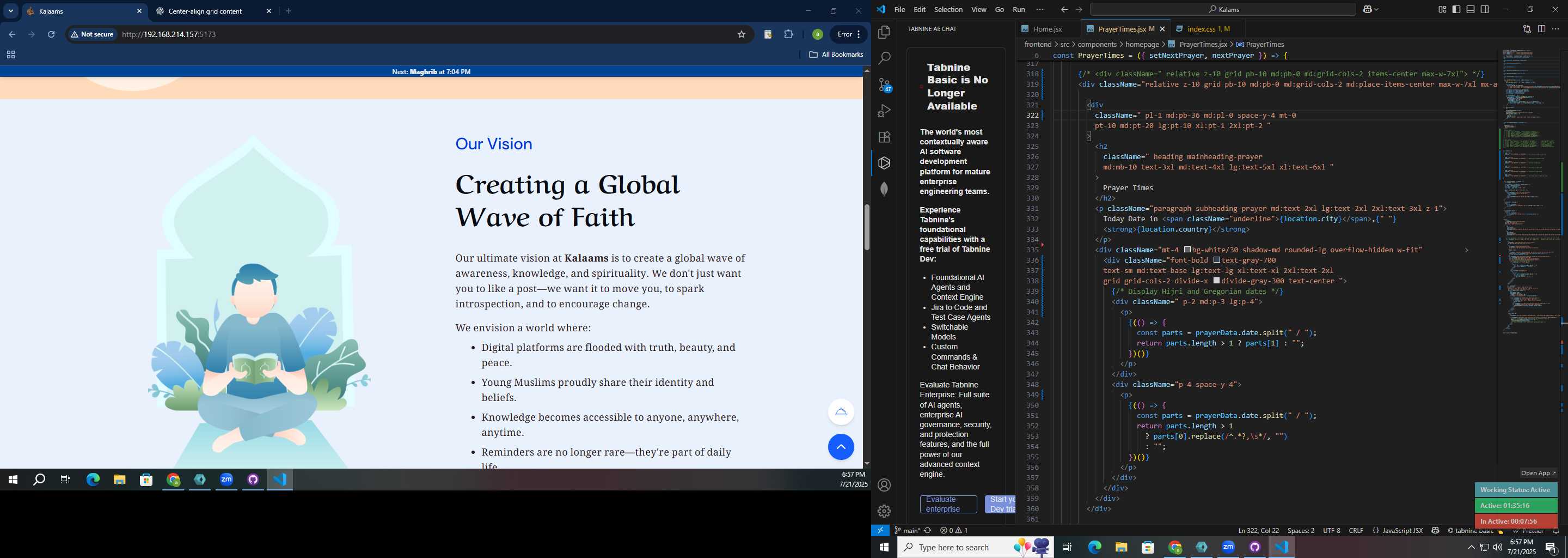This screenshot has height=558, width=1568.
Task: Click the bg-white/30 color swatch in code
Action: click(1187, 250)
